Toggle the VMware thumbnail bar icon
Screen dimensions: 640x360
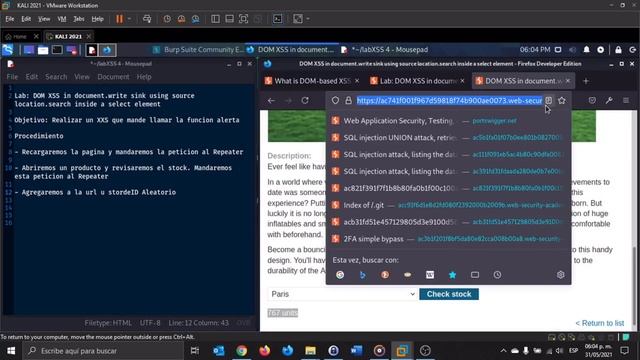pyautogui.click(x=229, y=19)
